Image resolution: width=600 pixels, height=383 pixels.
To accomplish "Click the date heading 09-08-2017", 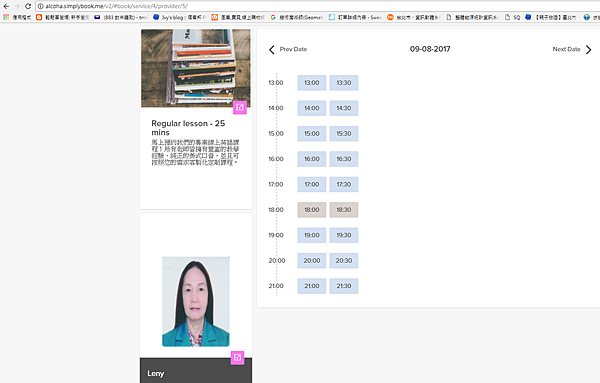I will [x=430, y=49].
